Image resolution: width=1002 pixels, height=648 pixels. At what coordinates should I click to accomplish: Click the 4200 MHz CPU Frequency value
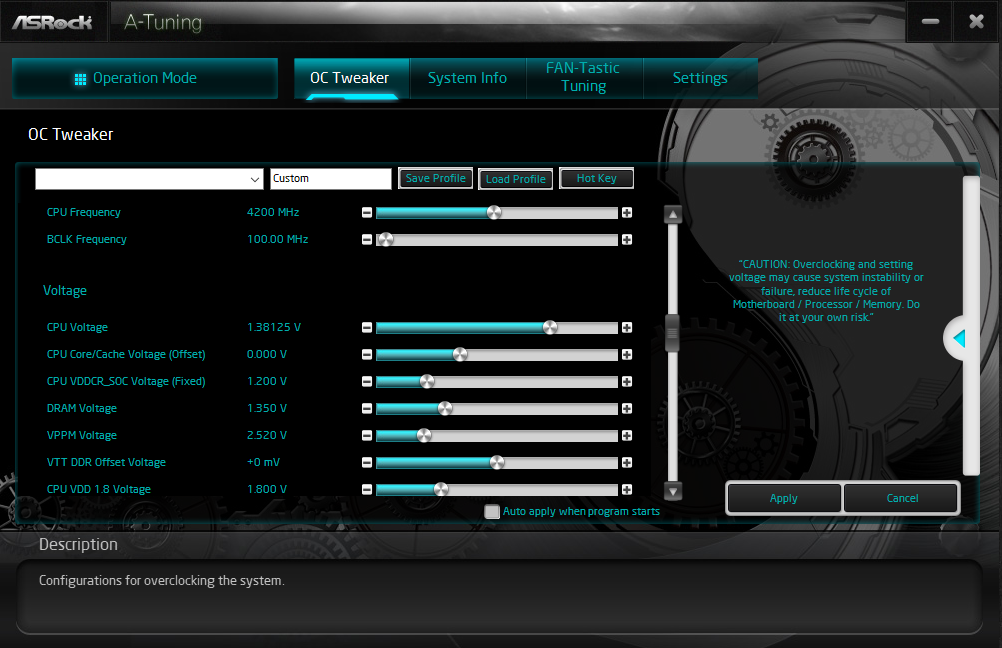[273, 212]
